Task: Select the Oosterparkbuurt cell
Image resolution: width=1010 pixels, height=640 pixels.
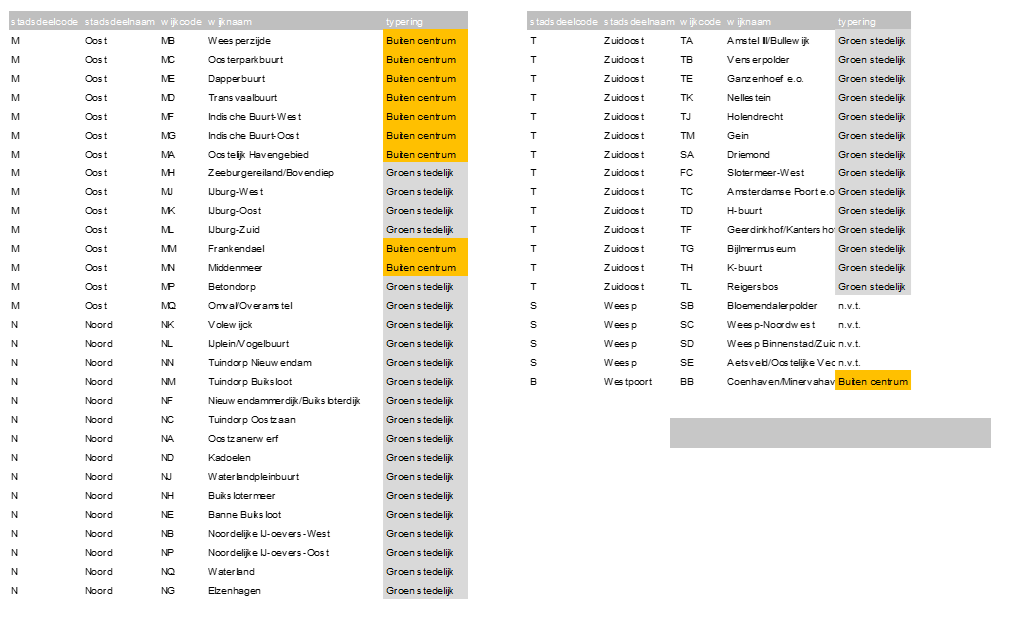Action: (245, 60)
